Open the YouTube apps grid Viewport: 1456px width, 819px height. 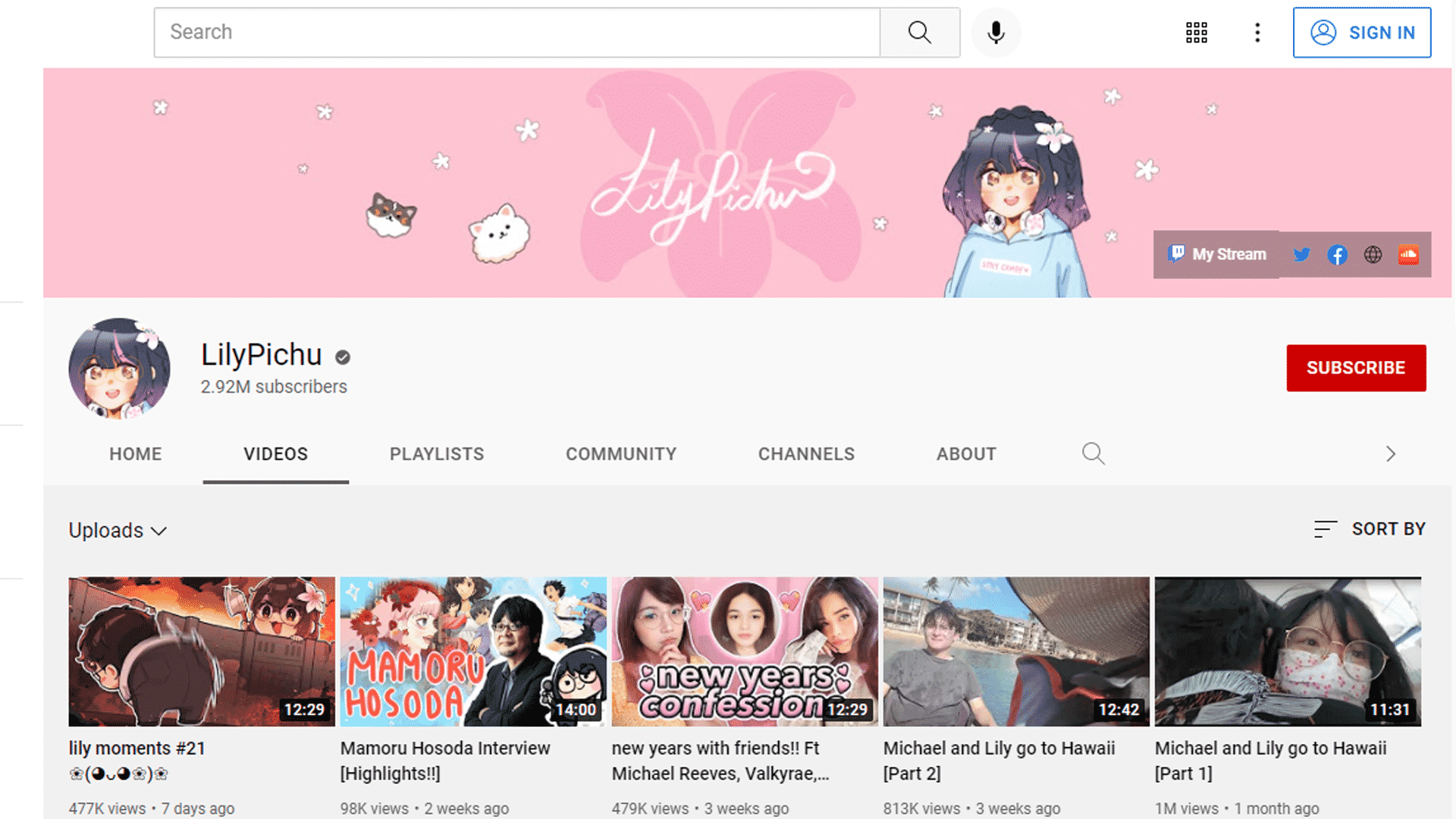[1197, 33]
